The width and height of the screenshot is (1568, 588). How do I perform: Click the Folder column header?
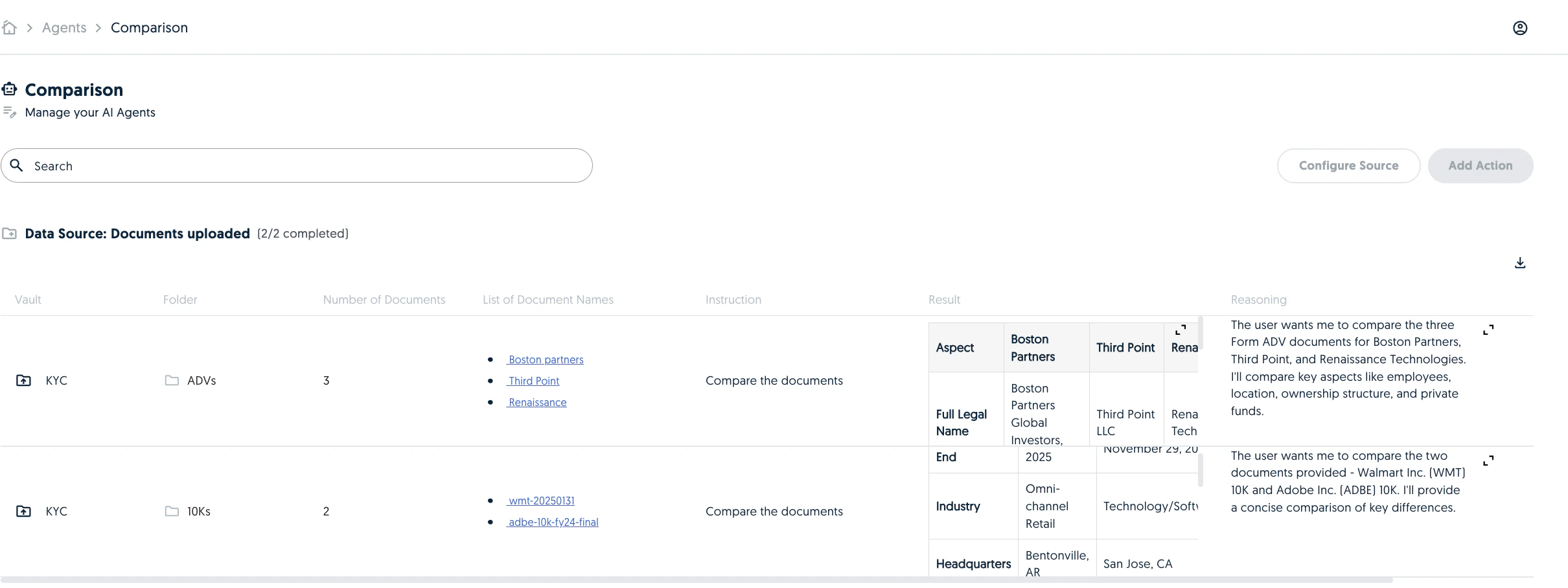click(180, 300)
